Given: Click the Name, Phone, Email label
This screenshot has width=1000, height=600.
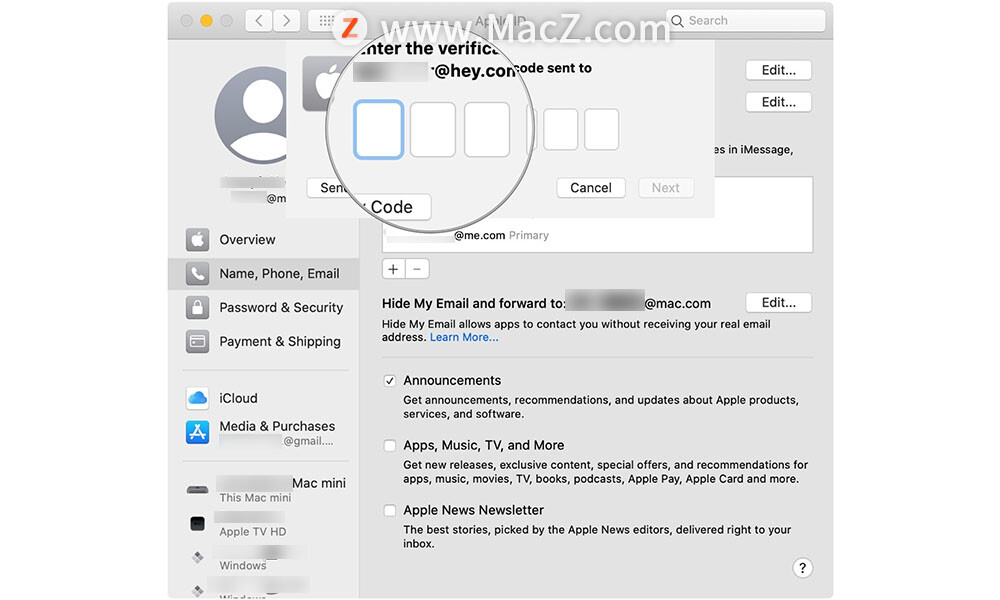Looking at the screenshot, I should pos(279,274).
